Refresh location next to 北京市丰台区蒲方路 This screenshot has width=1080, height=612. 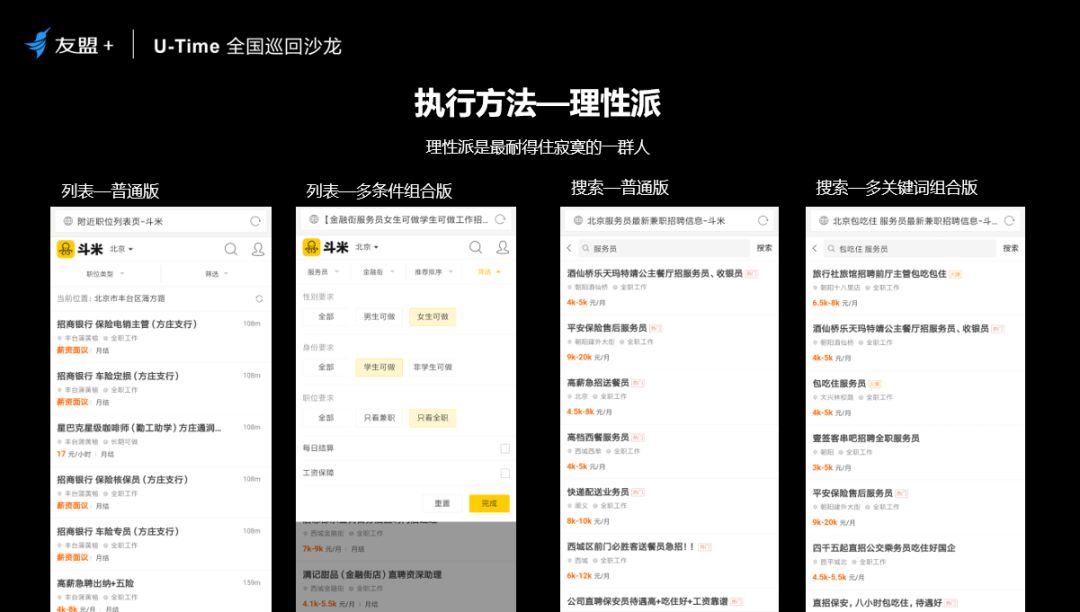pos(259,298)
